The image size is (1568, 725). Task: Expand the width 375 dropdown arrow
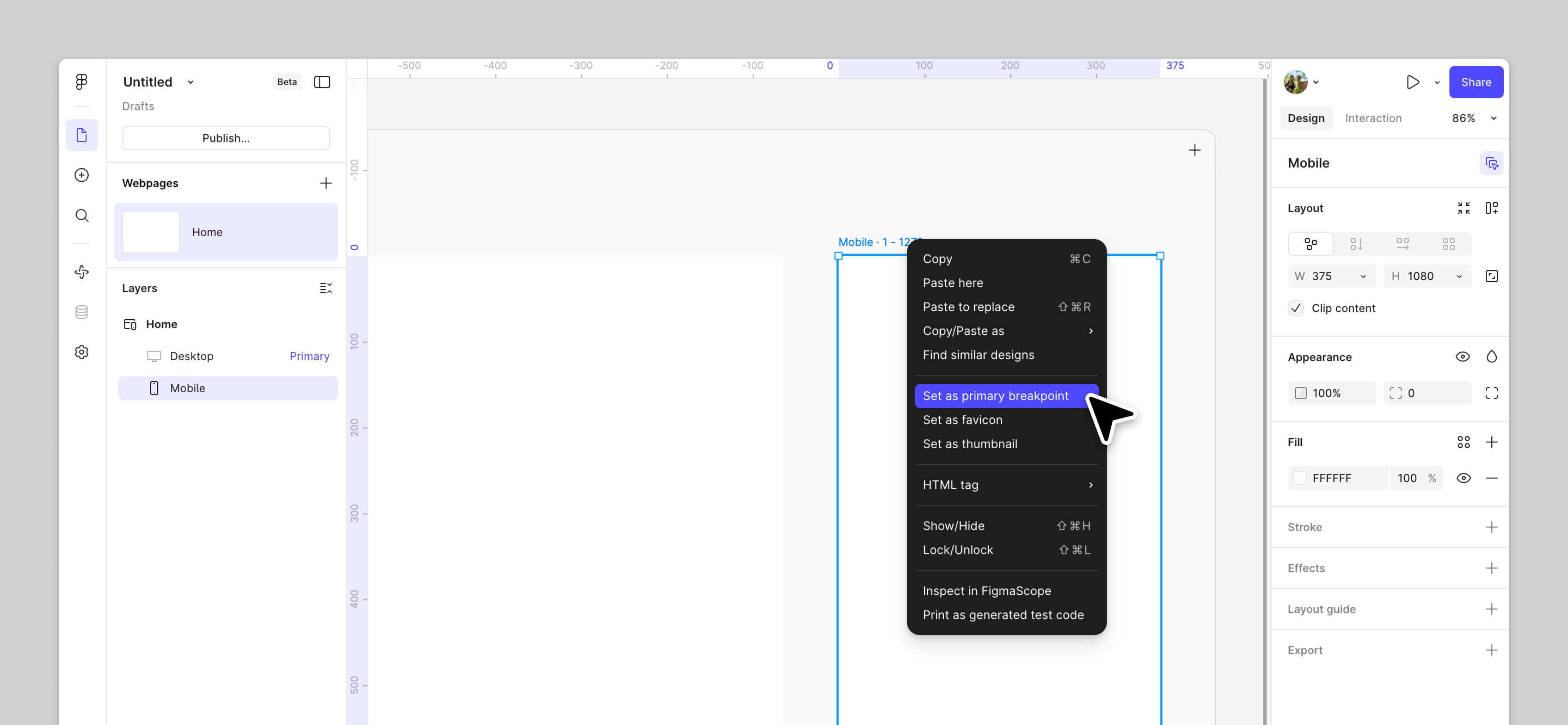point(1363,276)
